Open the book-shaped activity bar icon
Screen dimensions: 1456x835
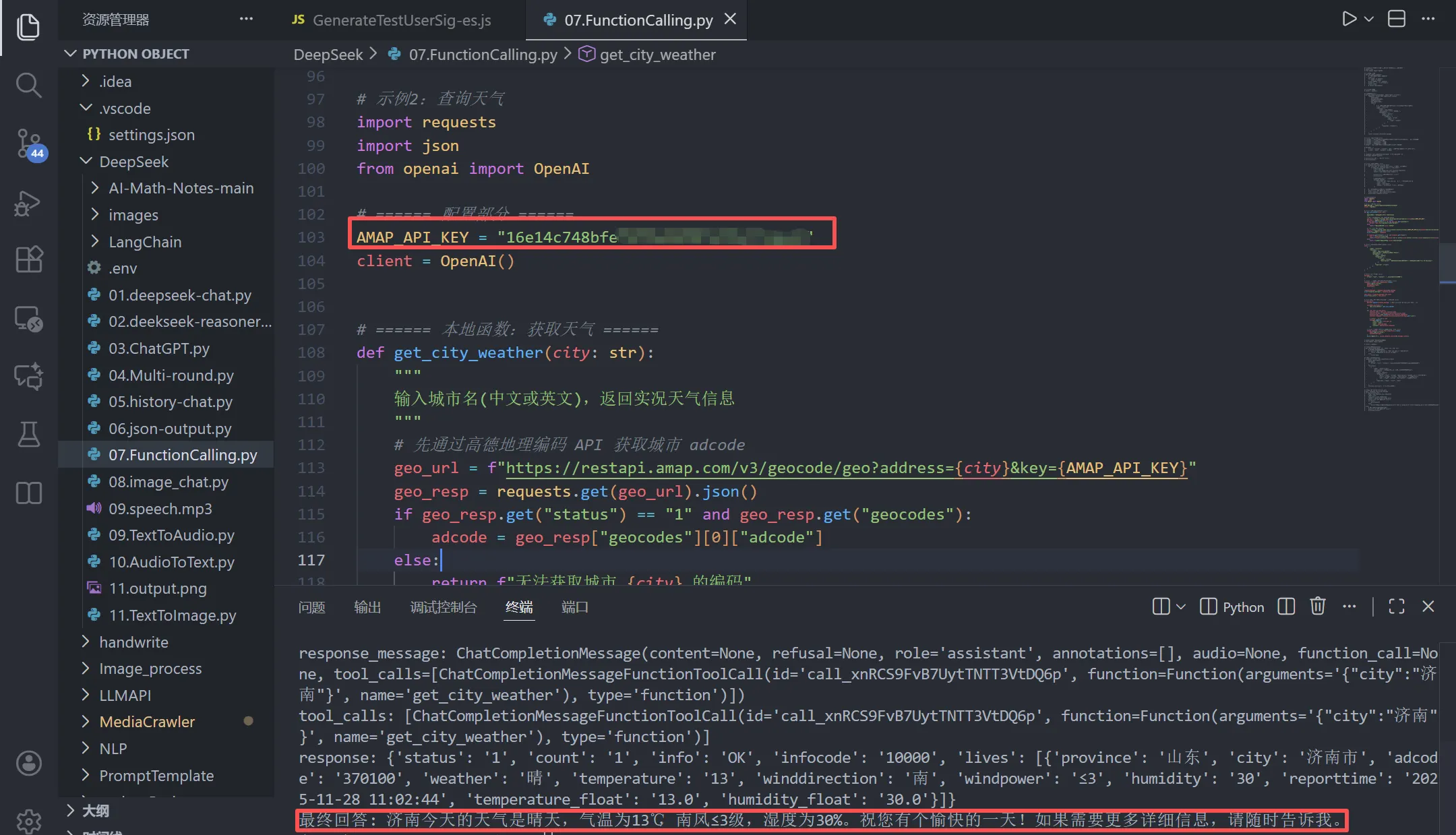[x=28, y=493]
